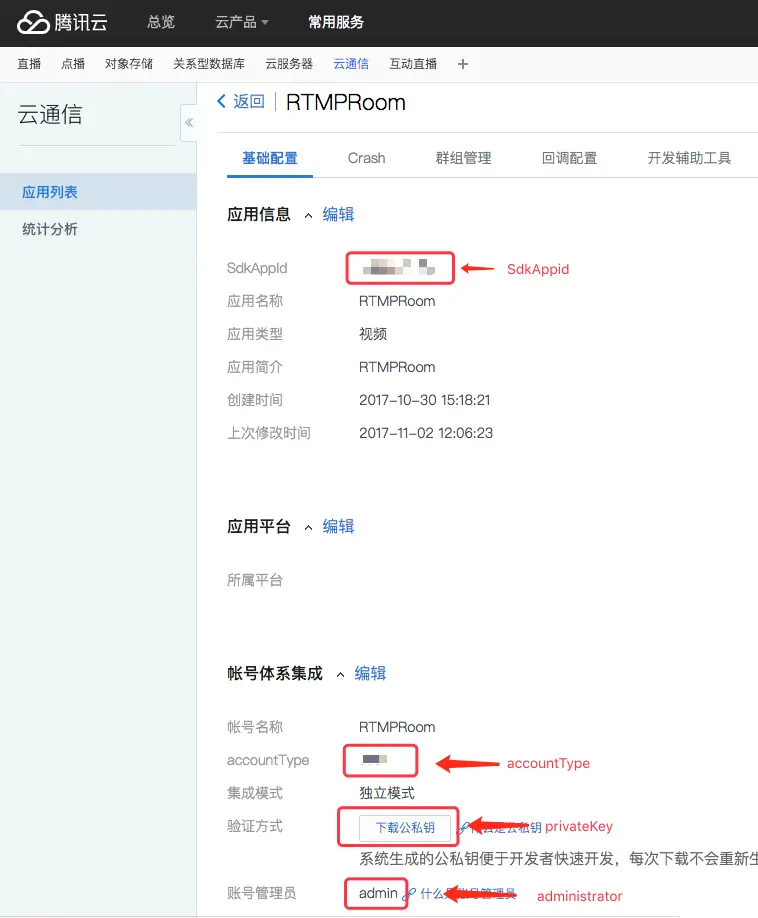Collapse the 帐号体系集成 section
The height and width of the screenshot is (918, 758).
pyautogui.click(x=340, y=675)
